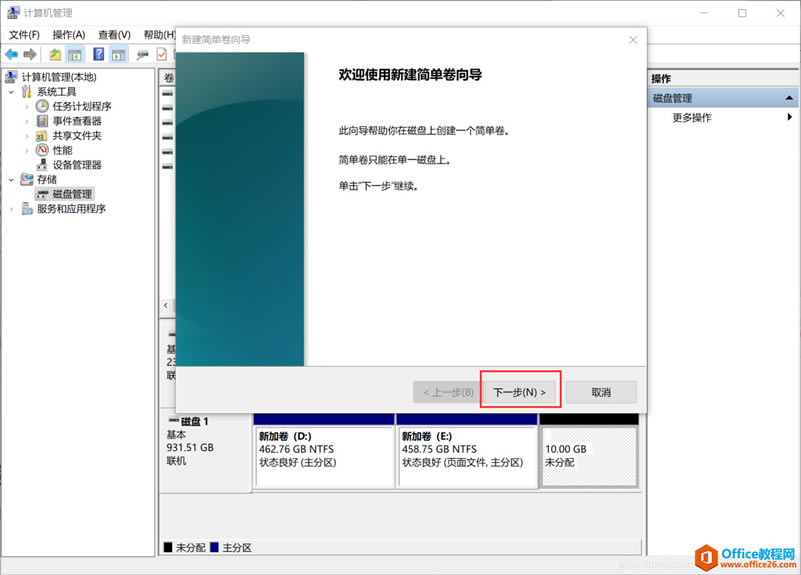Minimize the 计算机管理 window

(x=704, y=13)
